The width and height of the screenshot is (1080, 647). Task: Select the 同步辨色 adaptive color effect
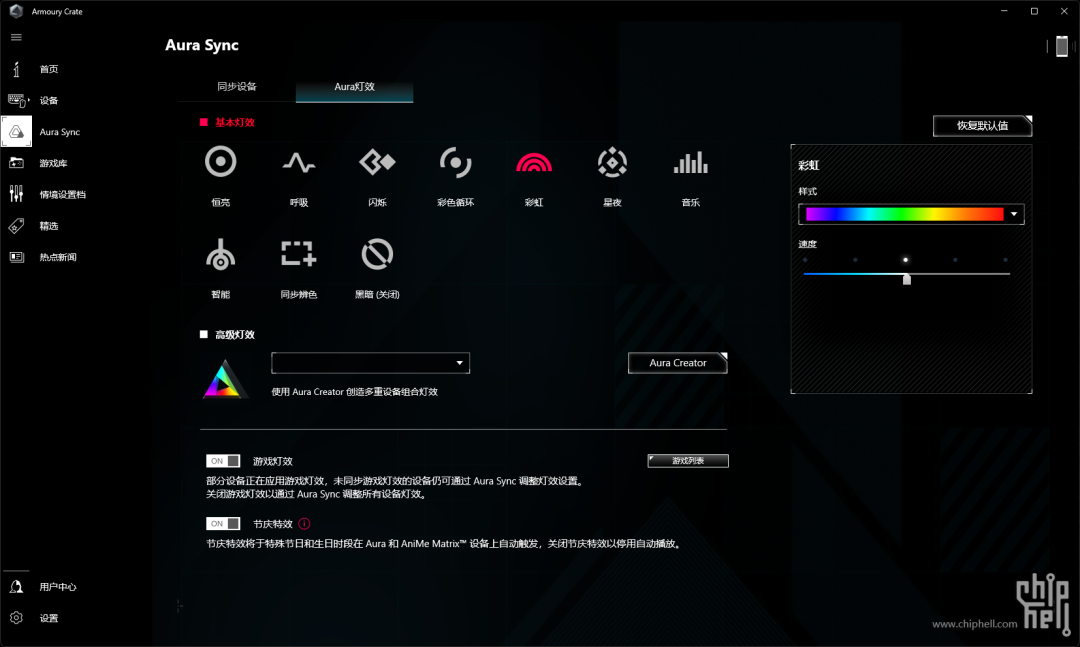[299, 254]
